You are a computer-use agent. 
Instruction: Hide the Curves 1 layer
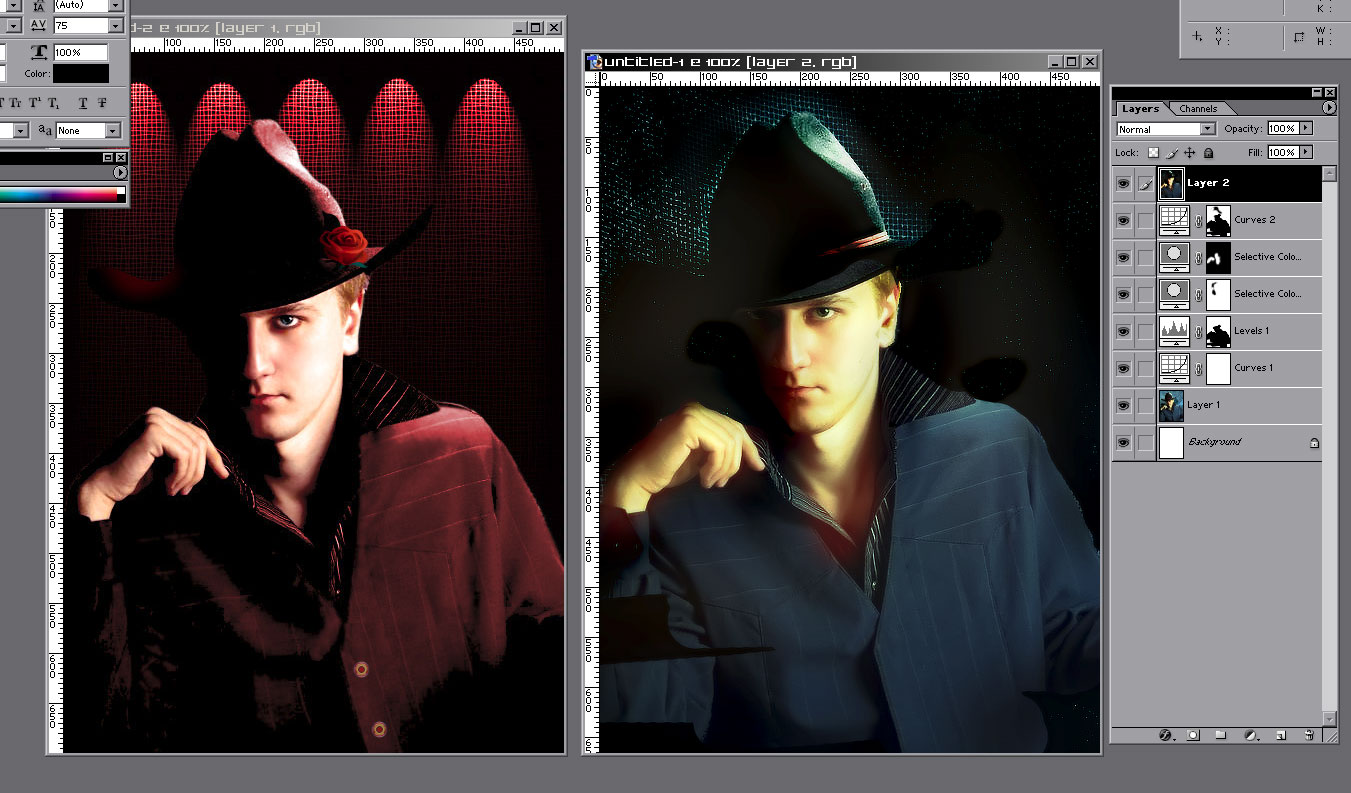point(1124,368)
